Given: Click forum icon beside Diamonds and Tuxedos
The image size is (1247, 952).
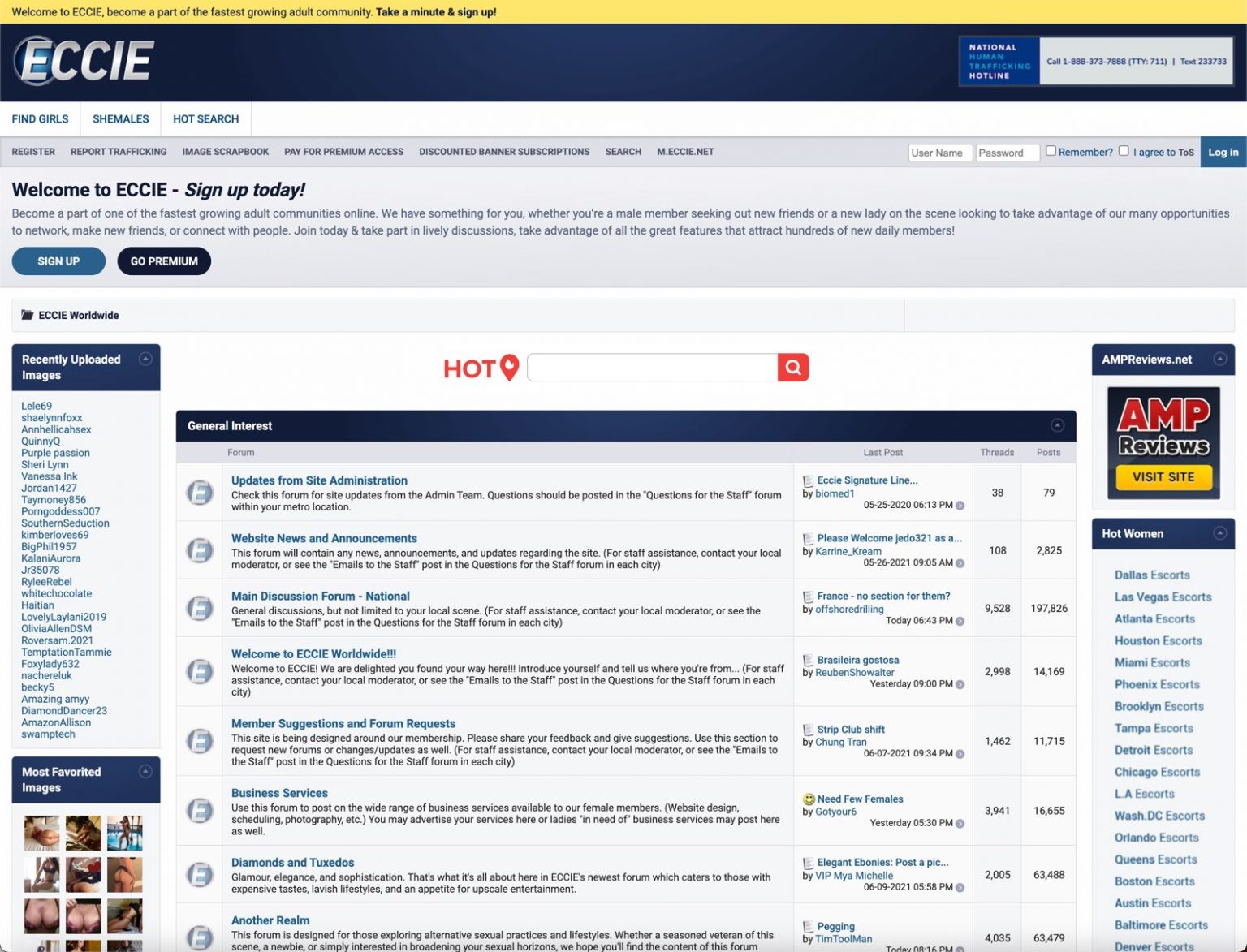Looking at the screenshot, I should [x=200, y=875].
